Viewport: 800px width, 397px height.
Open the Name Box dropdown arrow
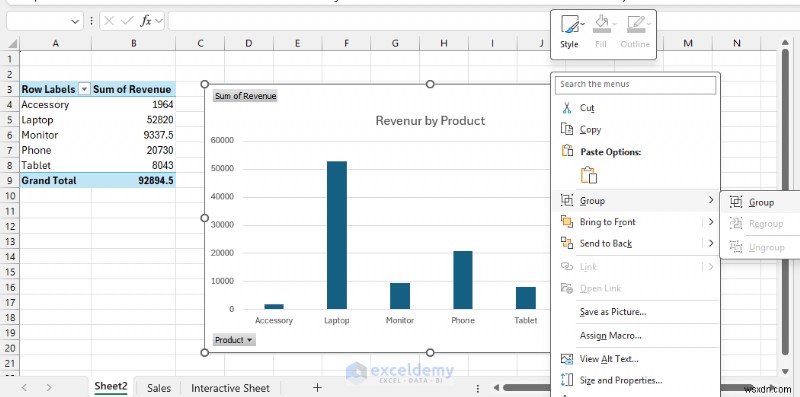click(x=75, y=21)
